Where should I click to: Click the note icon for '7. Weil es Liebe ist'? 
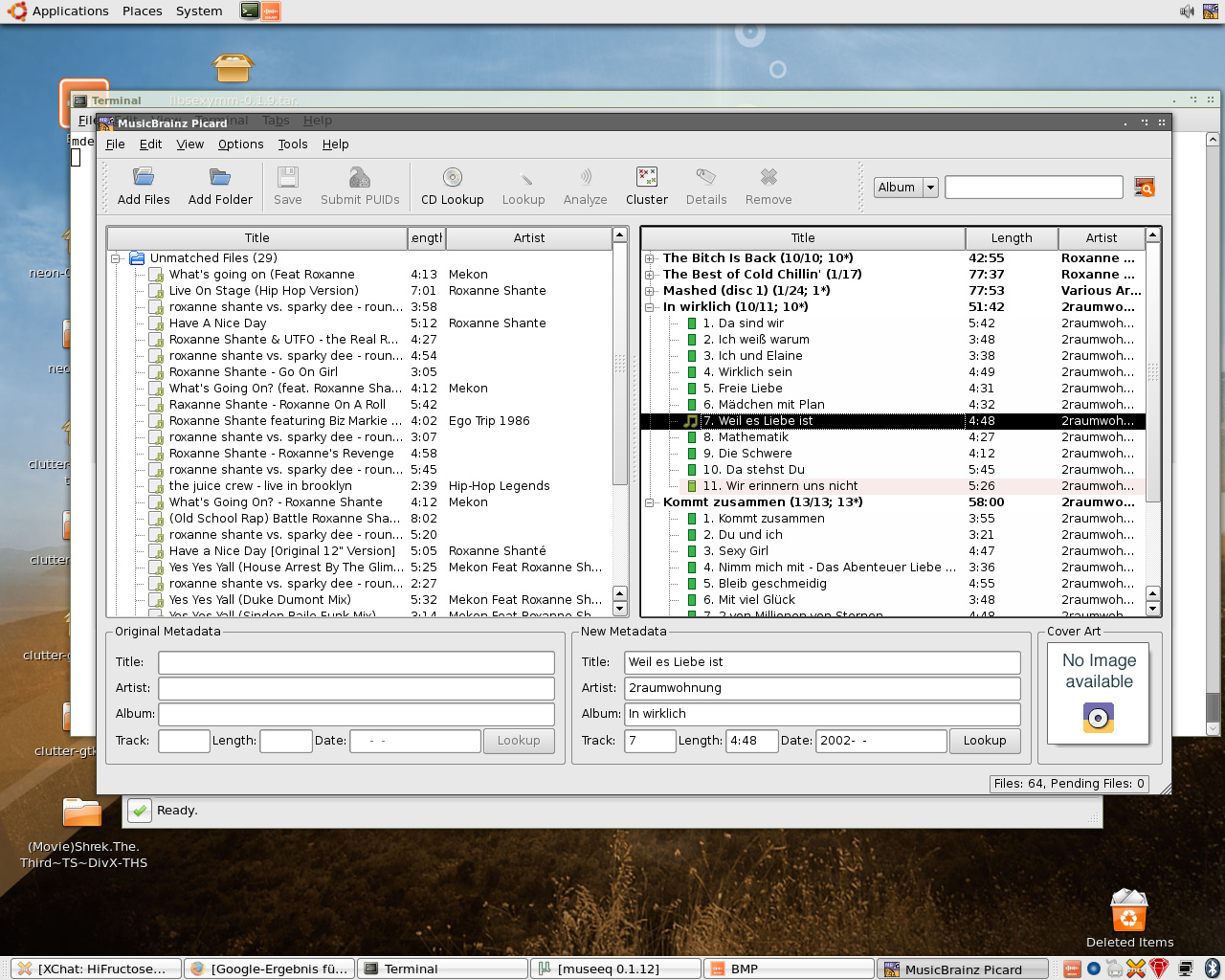point(691,421)
